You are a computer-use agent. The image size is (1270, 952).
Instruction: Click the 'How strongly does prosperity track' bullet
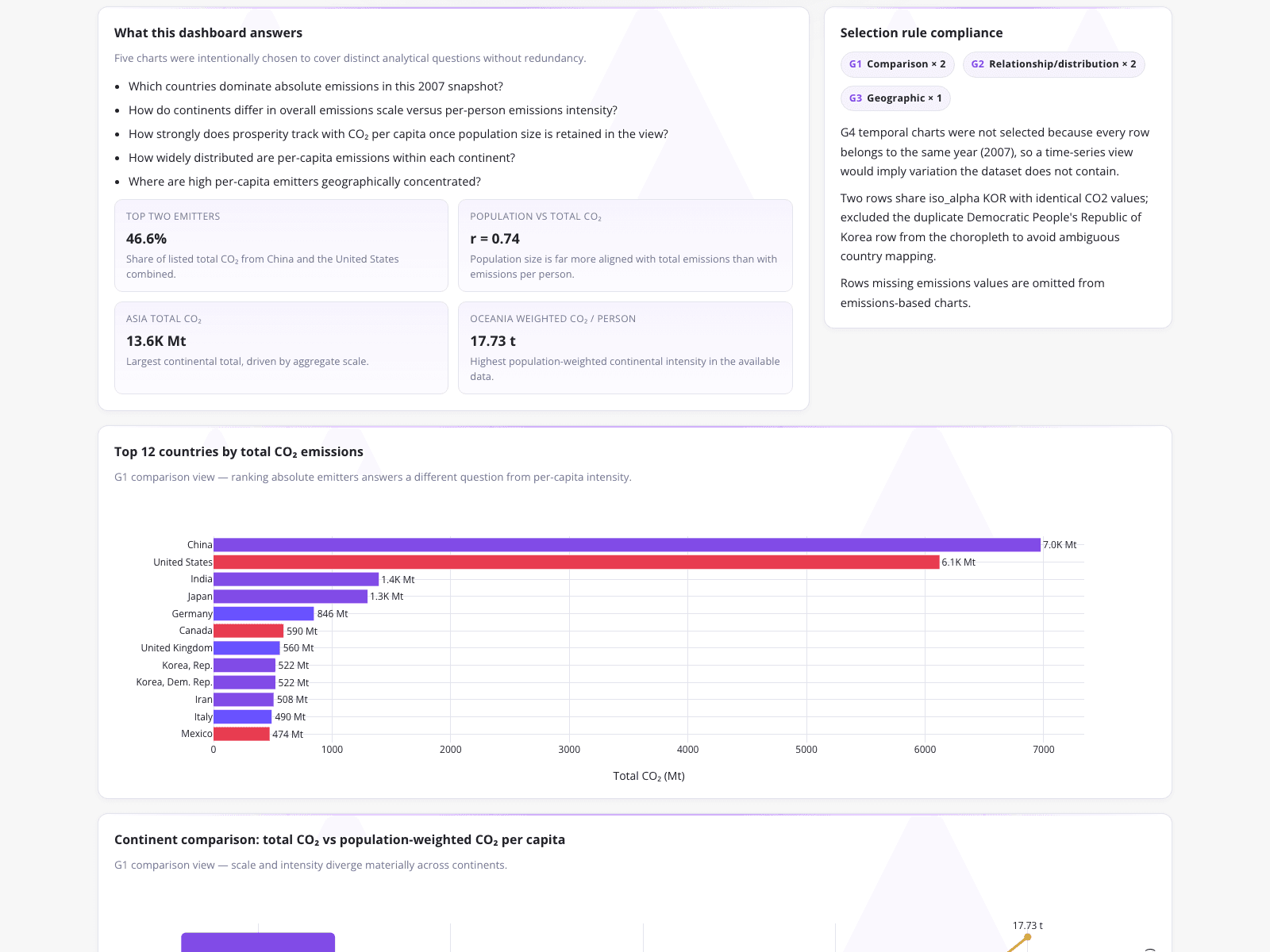[x=398, y=134]
